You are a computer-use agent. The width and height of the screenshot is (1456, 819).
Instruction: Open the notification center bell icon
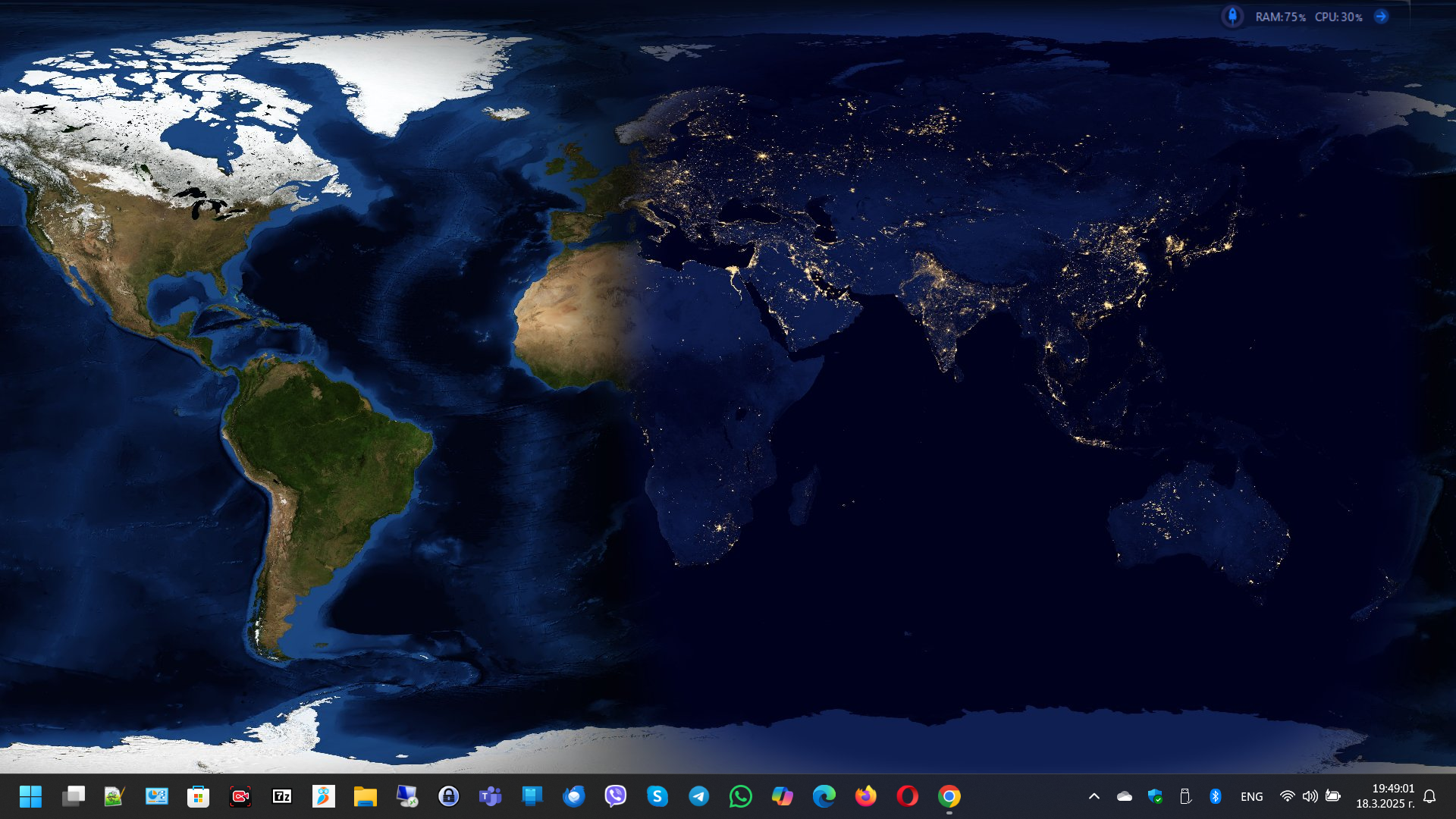[1430, 796]
